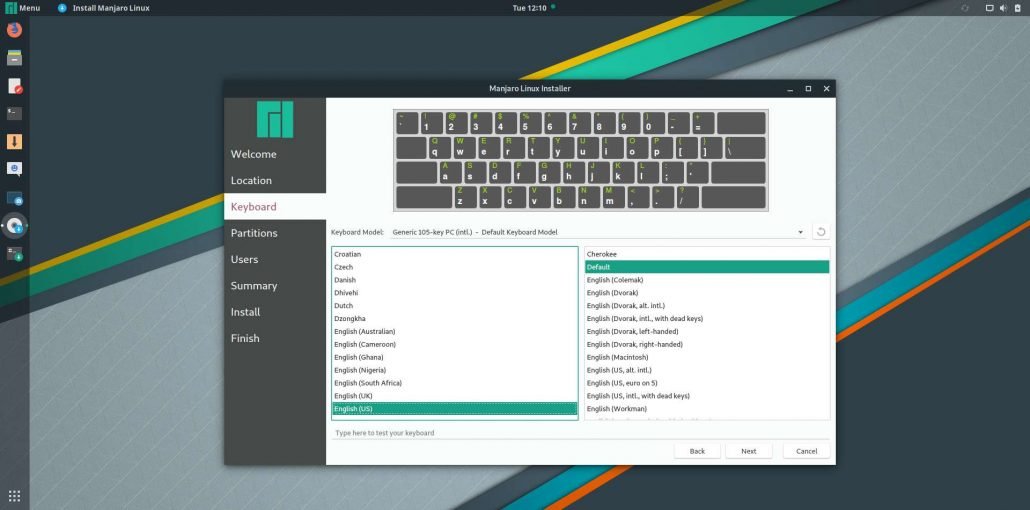
Task: Open the terminal in the dock
Action: (x=14, y=113)
